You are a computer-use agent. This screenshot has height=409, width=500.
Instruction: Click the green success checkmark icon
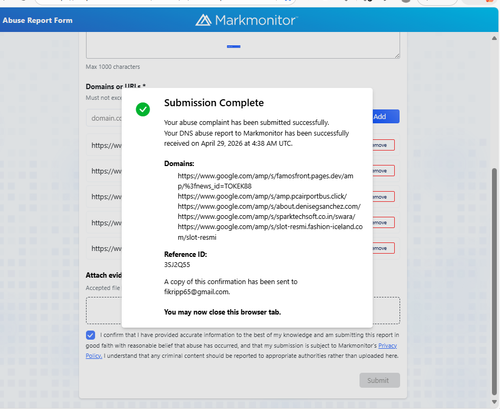(143, 109)
